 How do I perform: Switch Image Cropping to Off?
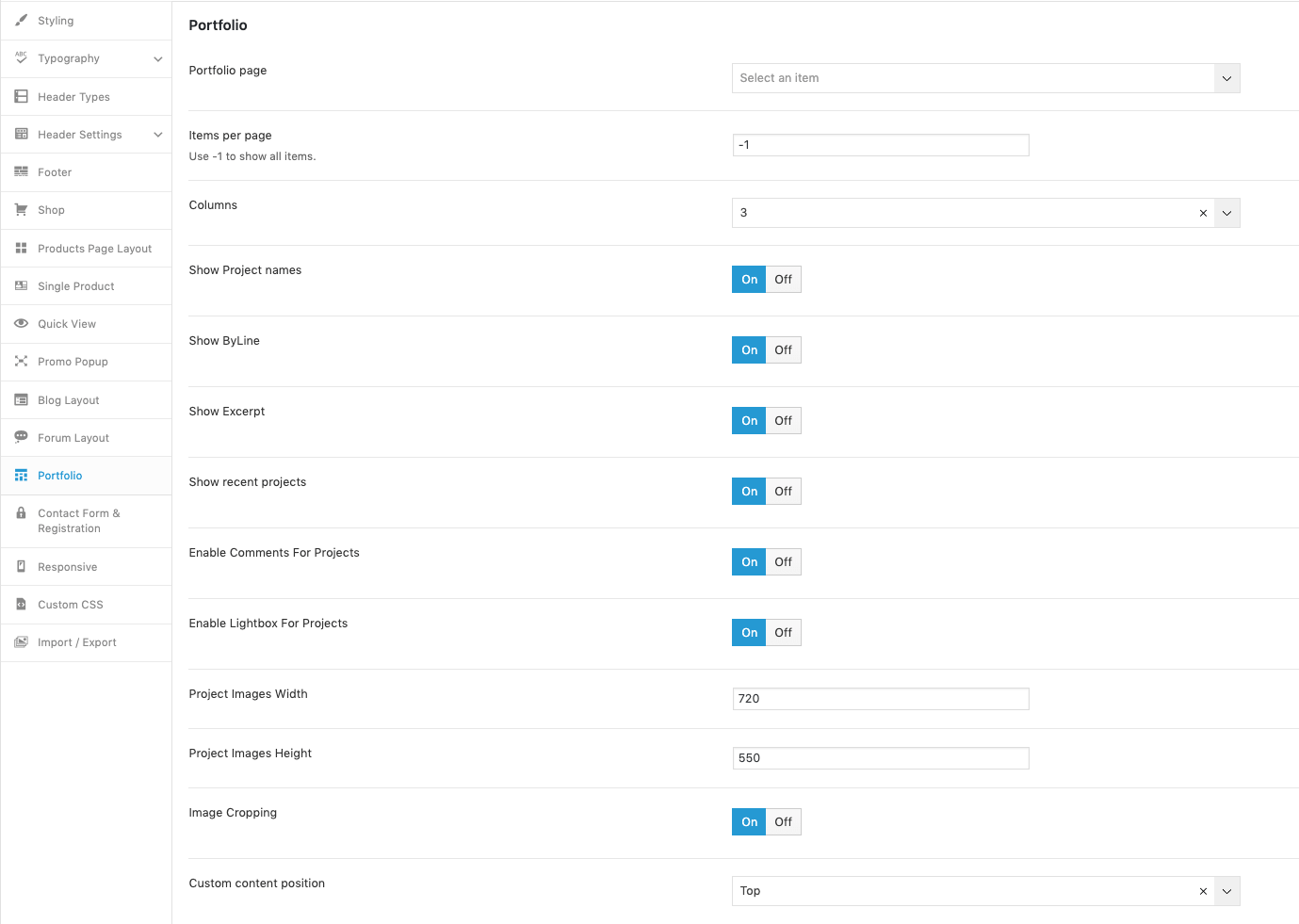tap(784, 822)
